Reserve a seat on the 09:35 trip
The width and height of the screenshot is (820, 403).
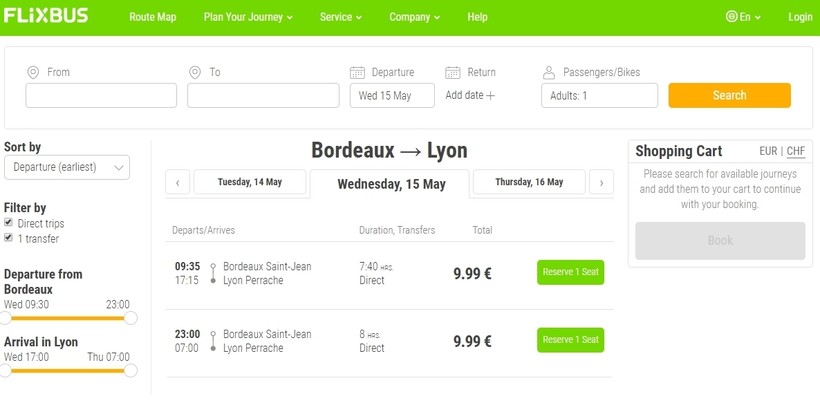(x=570, y=272)
